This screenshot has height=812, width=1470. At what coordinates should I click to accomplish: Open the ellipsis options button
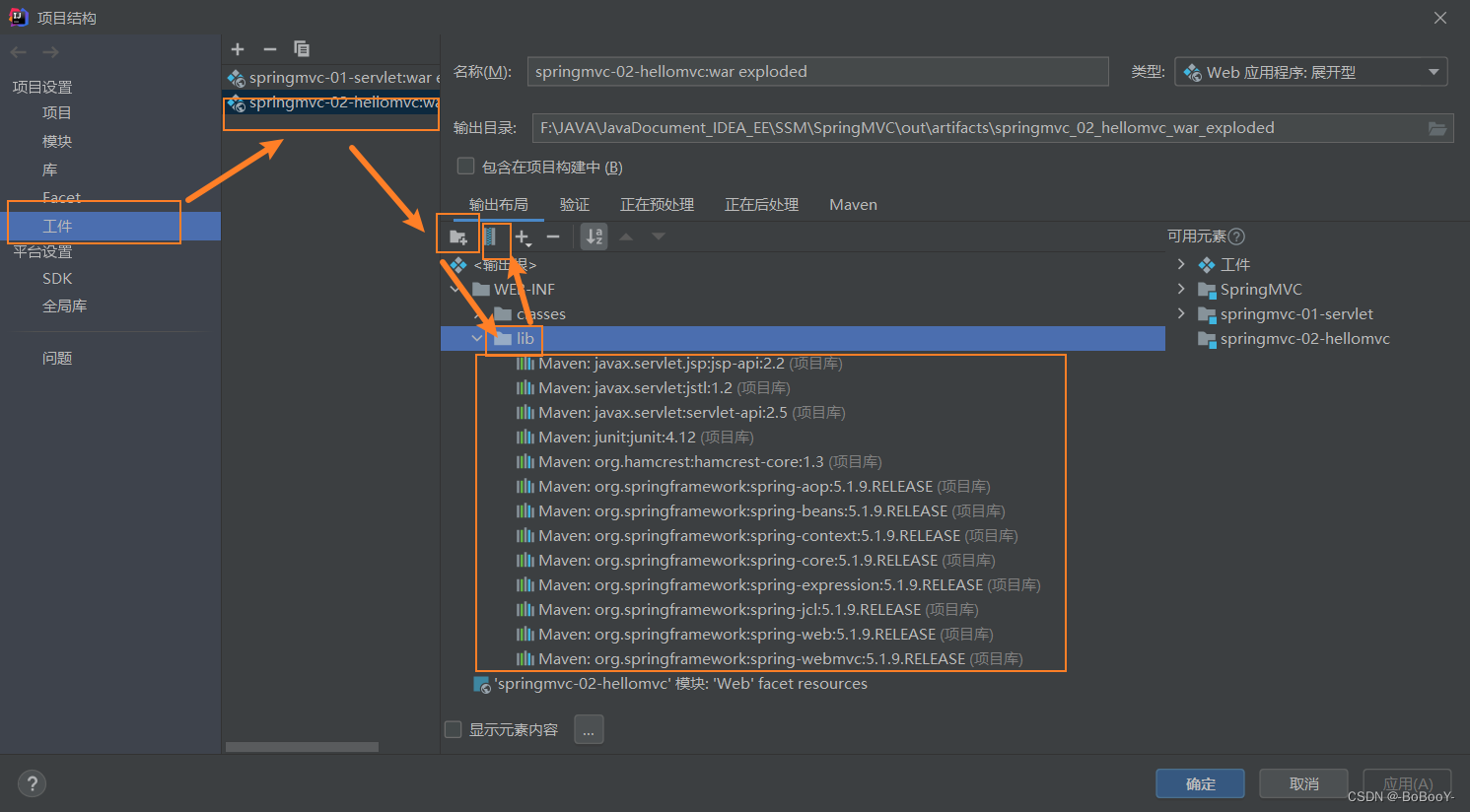point(589,730)
